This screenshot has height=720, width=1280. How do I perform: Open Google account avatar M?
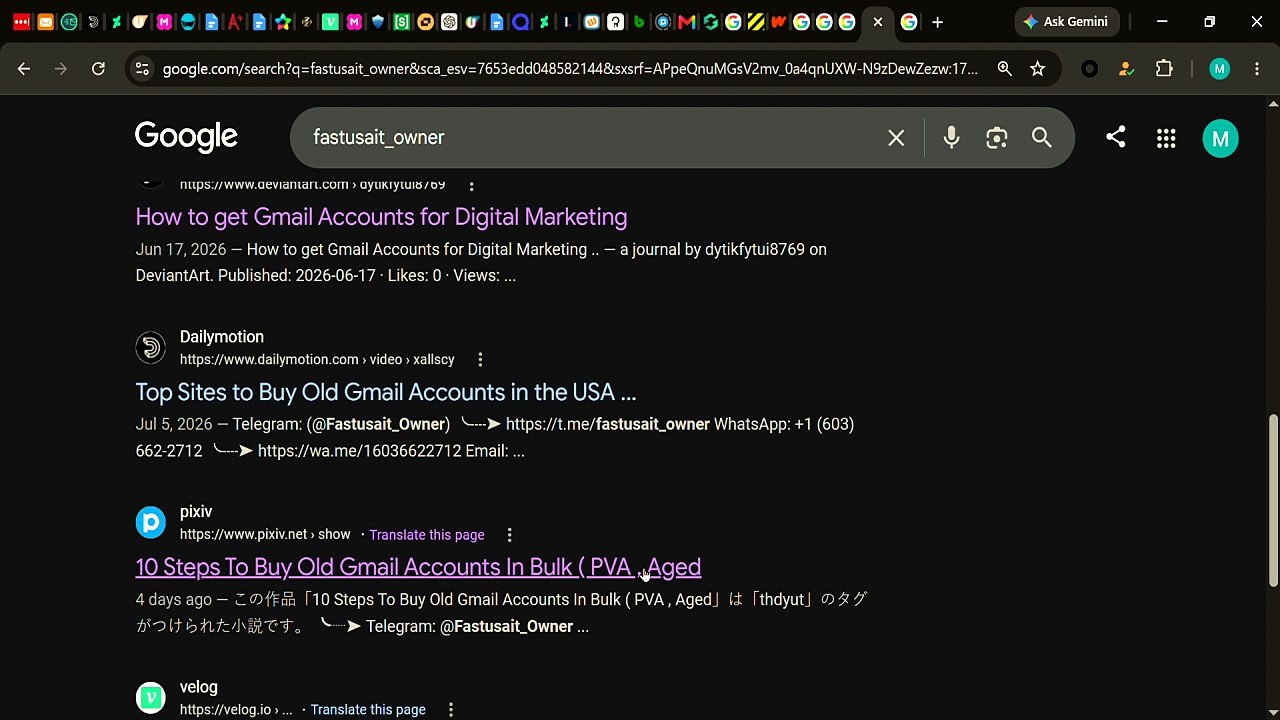pyautogui.click(x=1220, y=139)
